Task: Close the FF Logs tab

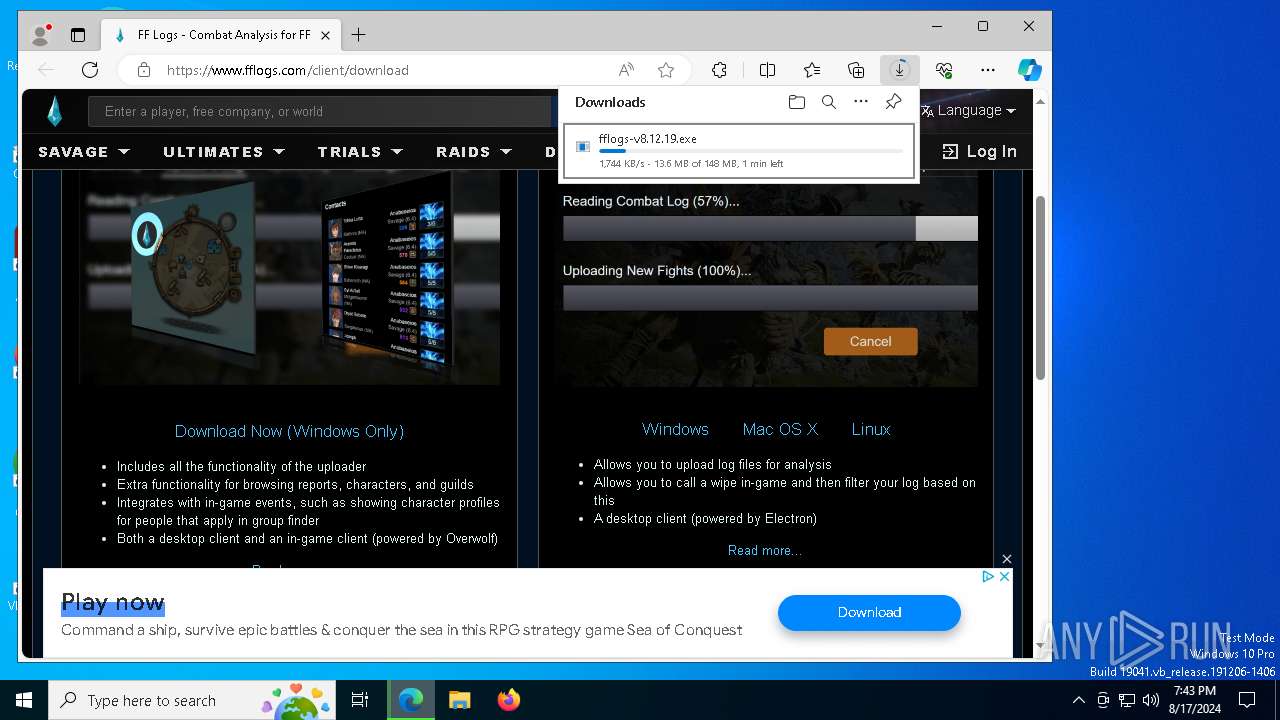Action: pos(325,35)
